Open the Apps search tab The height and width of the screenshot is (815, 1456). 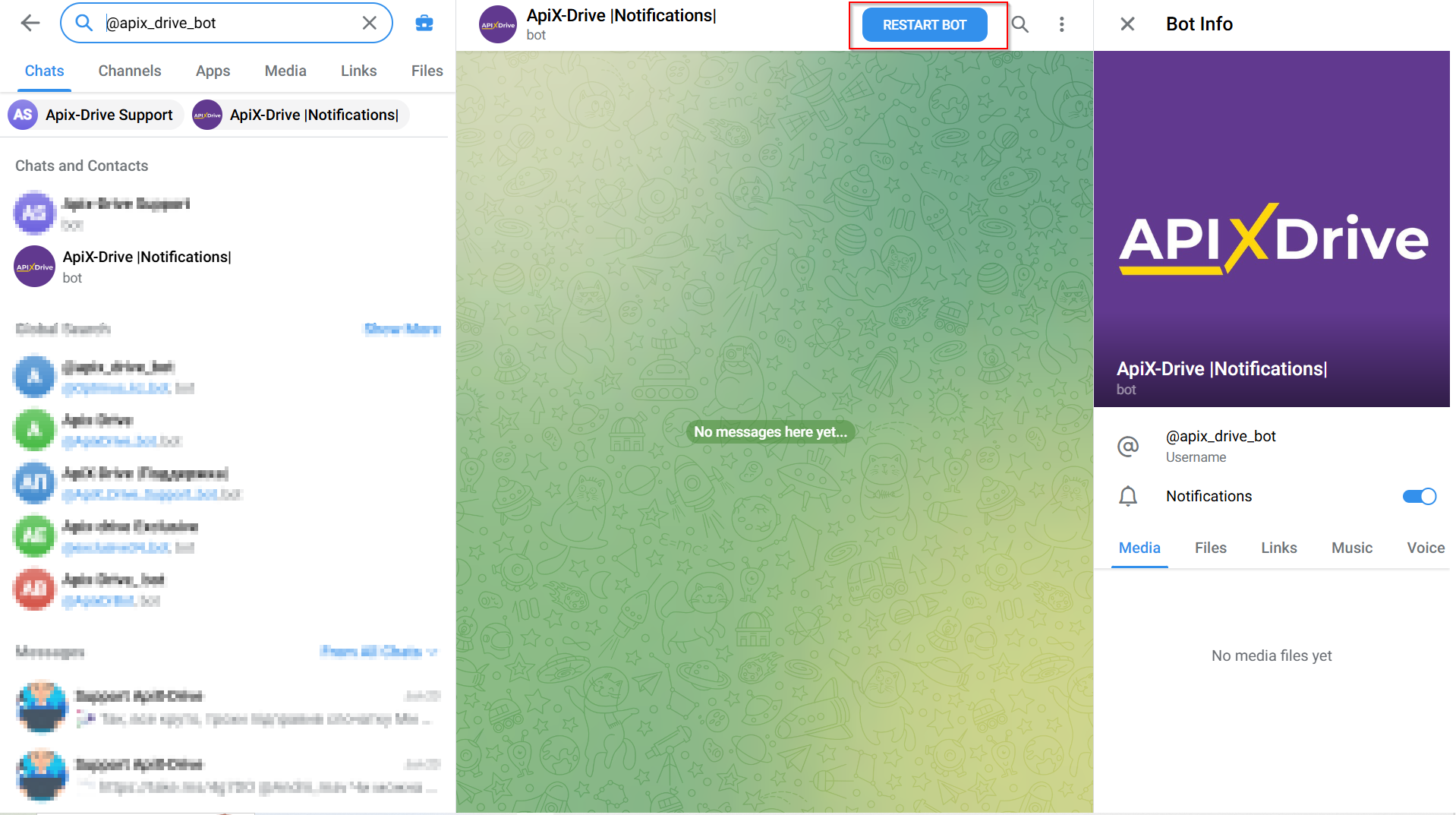[x=213, y=71]
